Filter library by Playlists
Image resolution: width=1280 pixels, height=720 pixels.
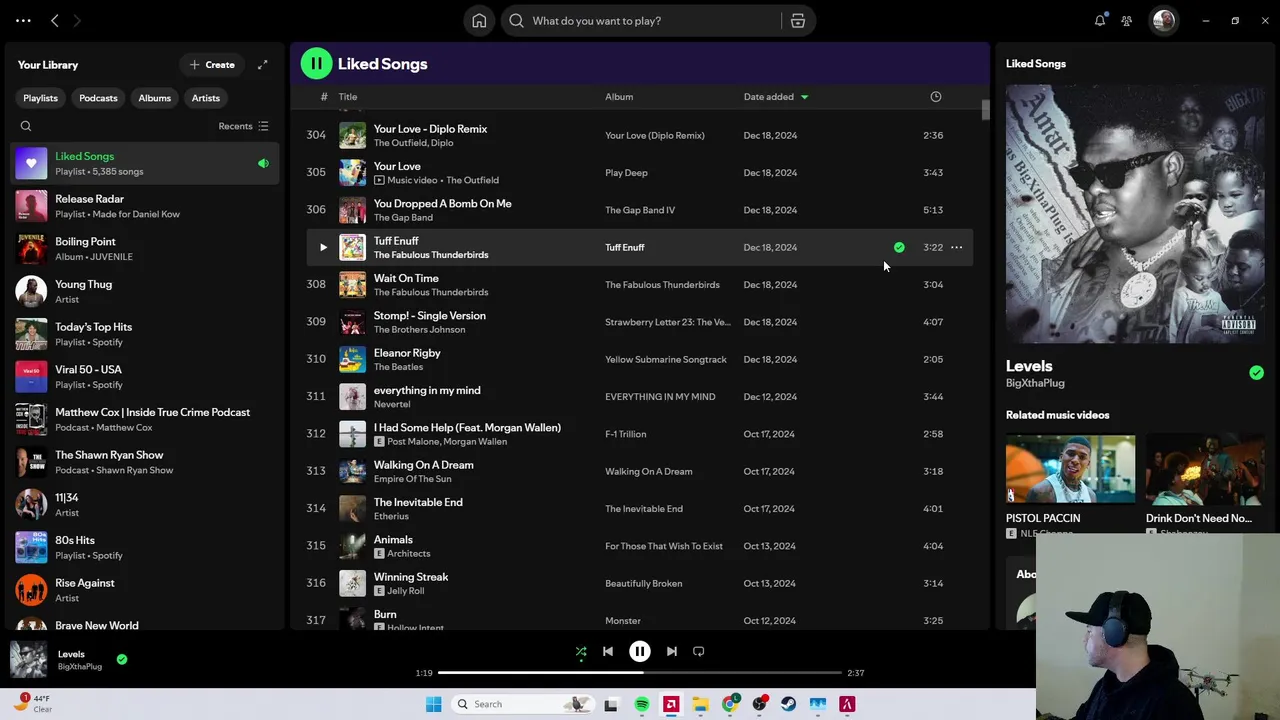(40, 98)
